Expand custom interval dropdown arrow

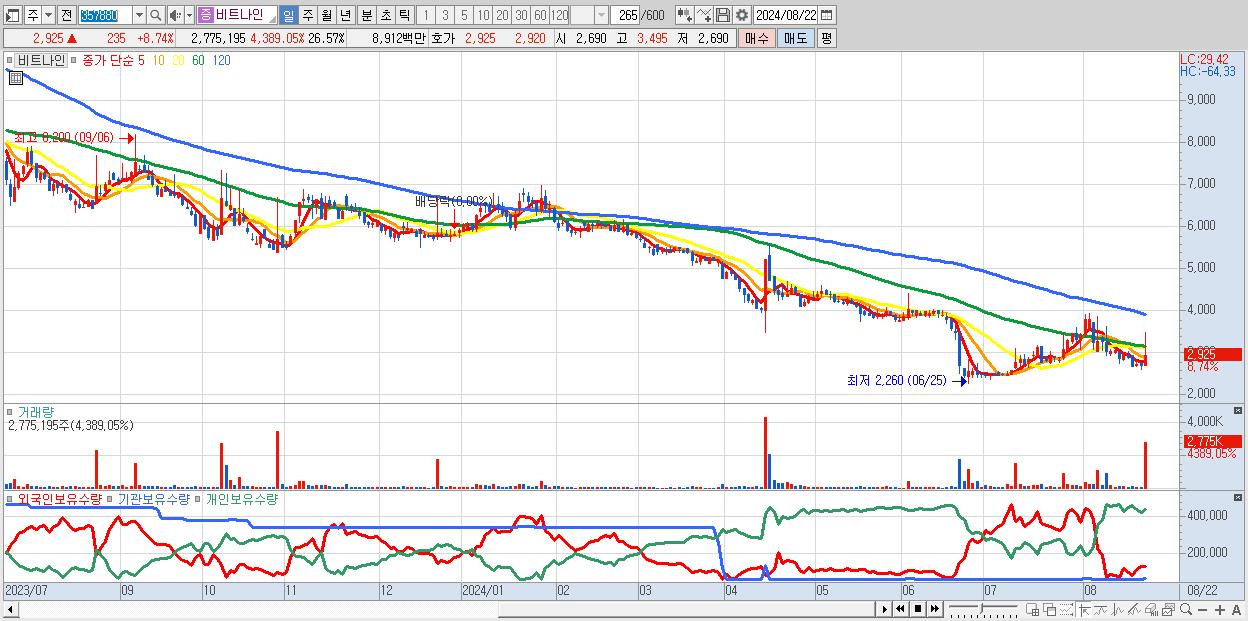[x=601, y=15]
